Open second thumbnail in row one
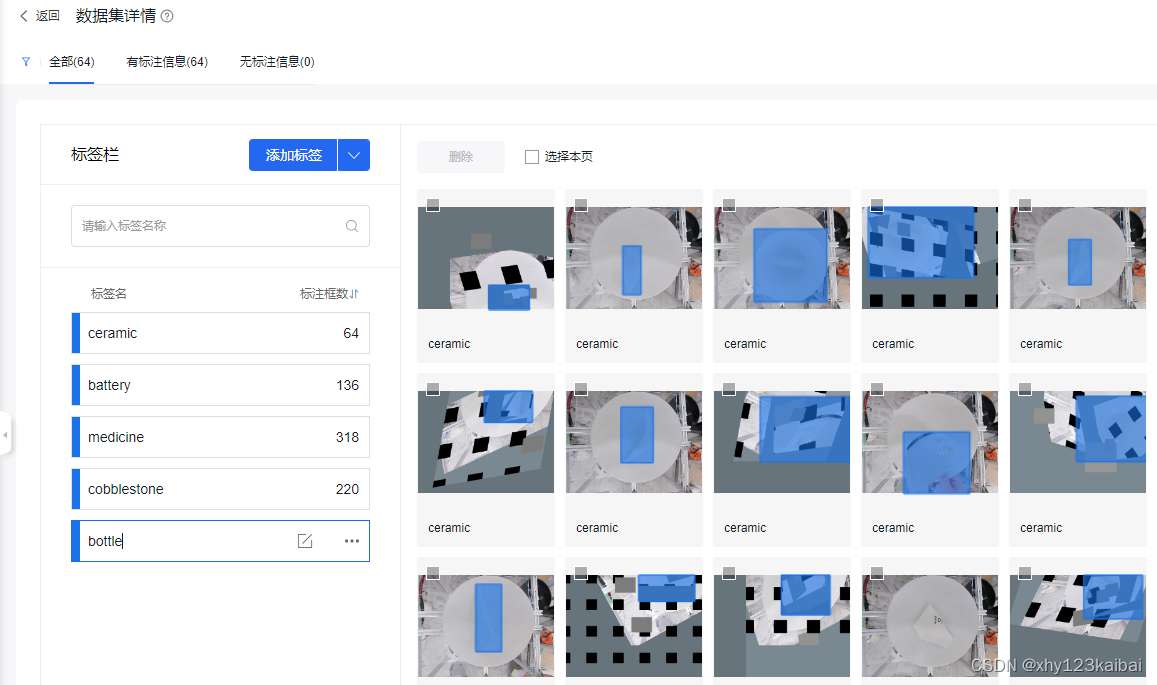Viewport: 1157px width, 685px height. click(x=634, y=258)
